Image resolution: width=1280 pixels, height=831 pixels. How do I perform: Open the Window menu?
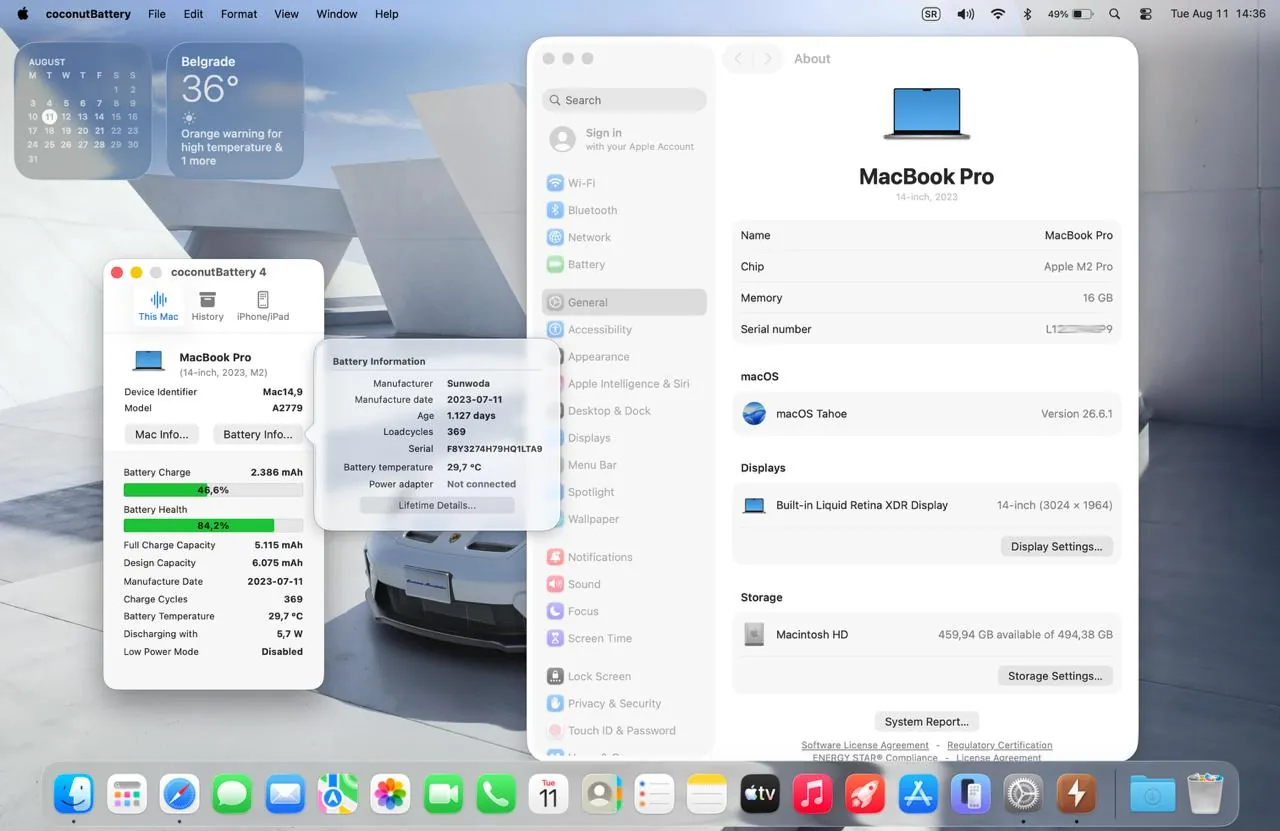point(337,14)
